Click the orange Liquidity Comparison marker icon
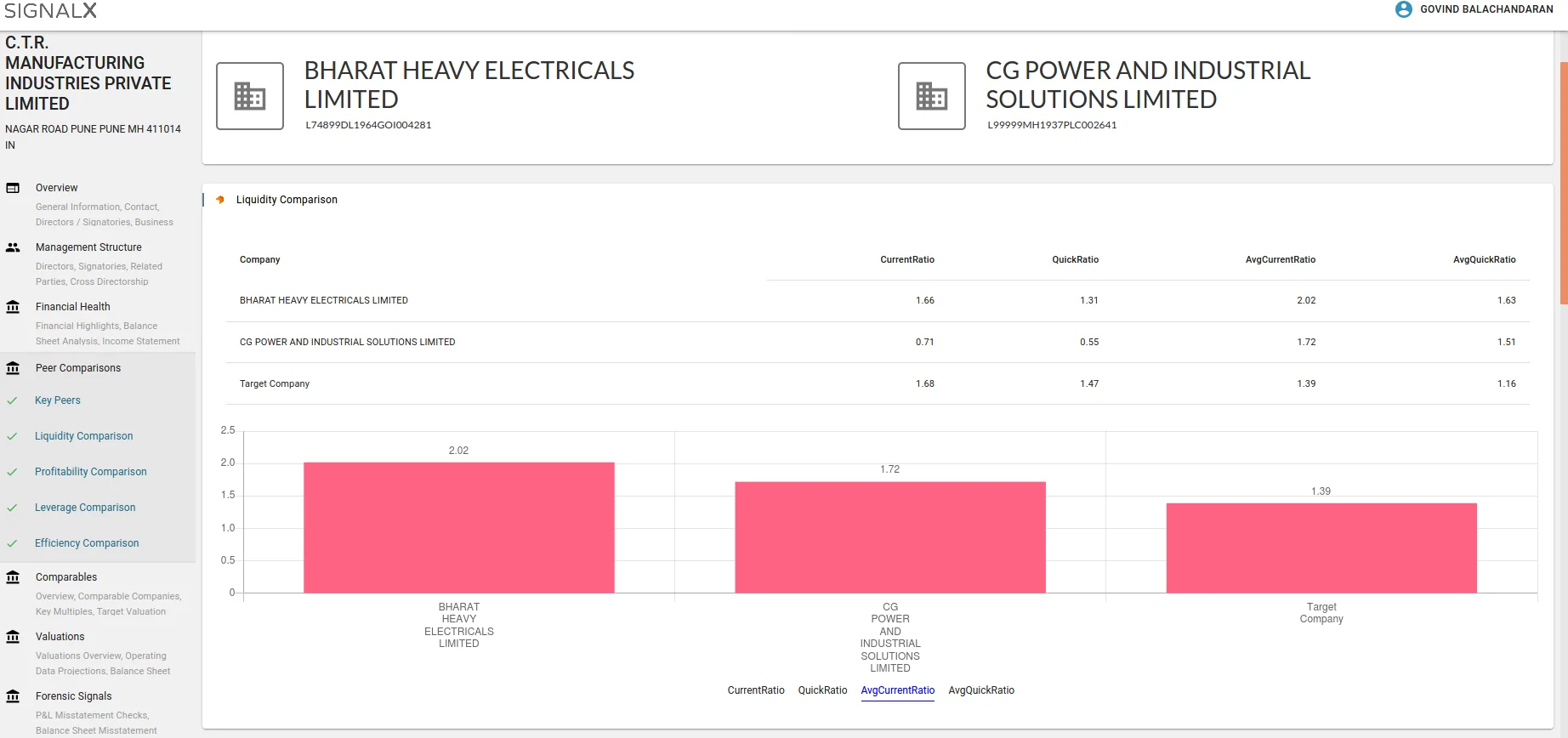The width and height of the screenshot is (1568, 738). tap(220, 200)
